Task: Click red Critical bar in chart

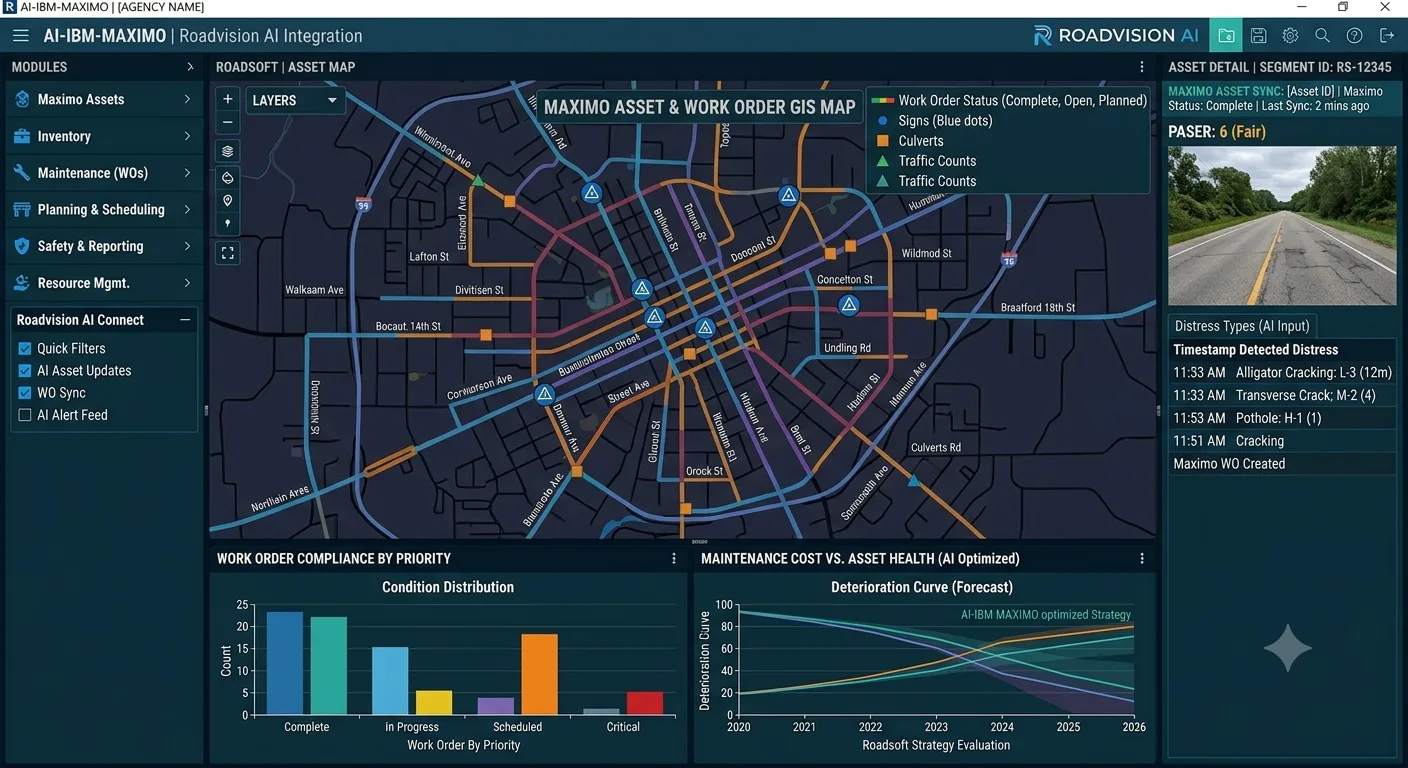Action: 645,703
